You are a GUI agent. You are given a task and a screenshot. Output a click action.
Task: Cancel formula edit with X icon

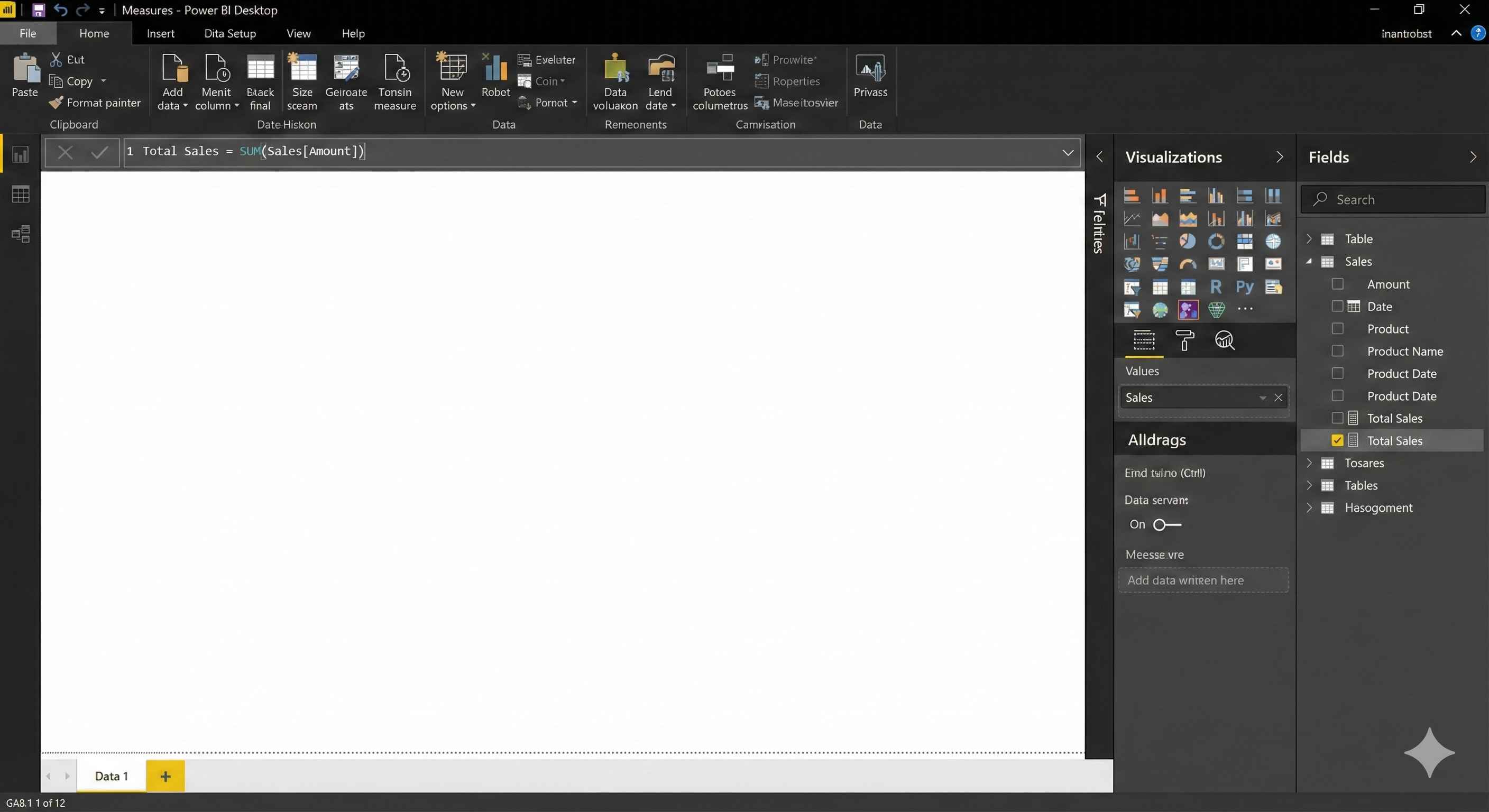click(x=66, y=153)
